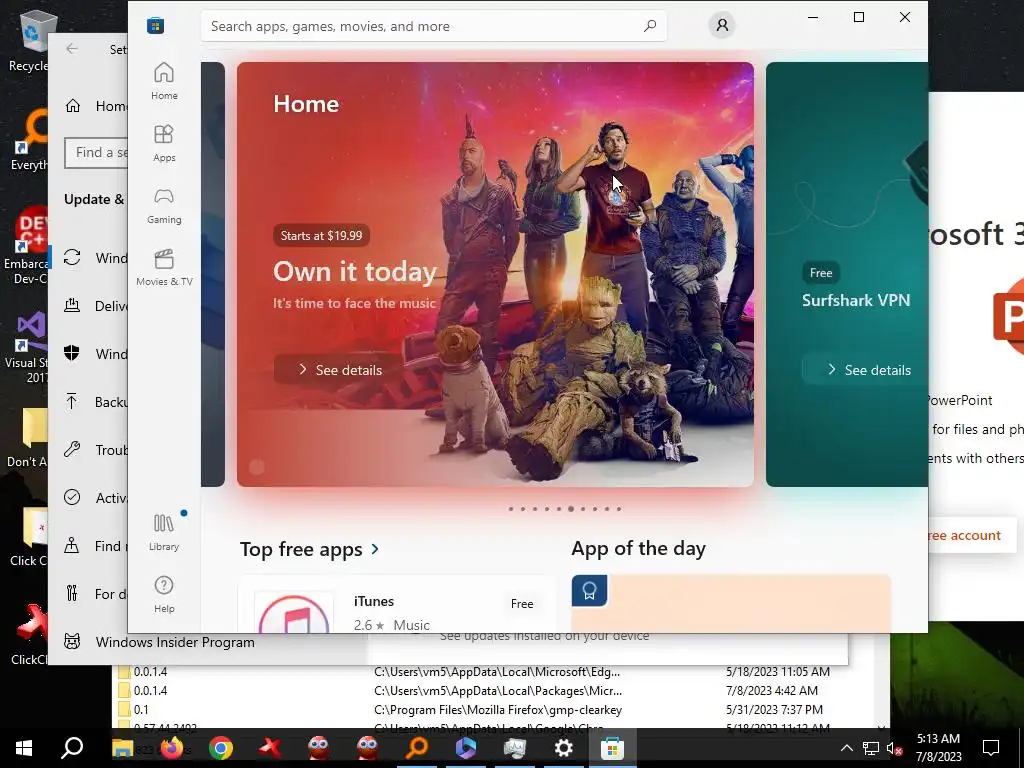Click the Mozilla Firefox gmp-clearkey path

(x=498, y=710)
